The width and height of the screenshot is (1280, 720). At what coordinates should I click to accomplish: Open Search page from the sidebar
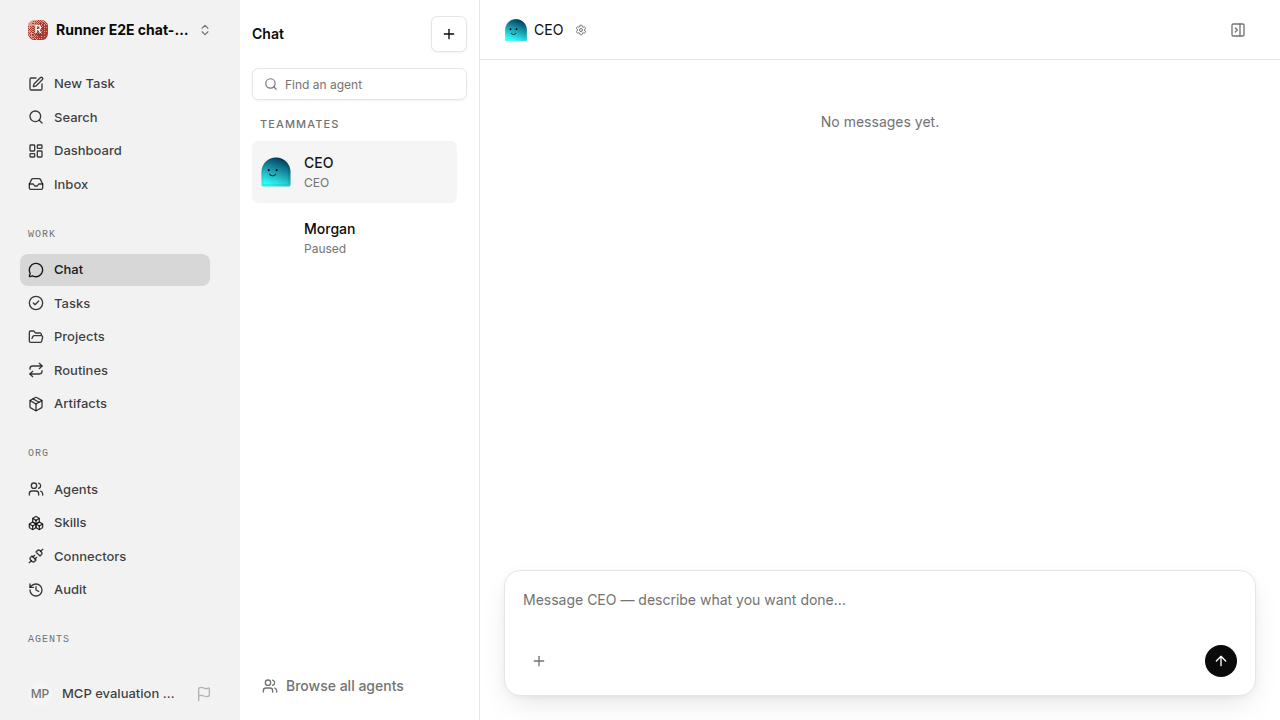coord(115,117)
